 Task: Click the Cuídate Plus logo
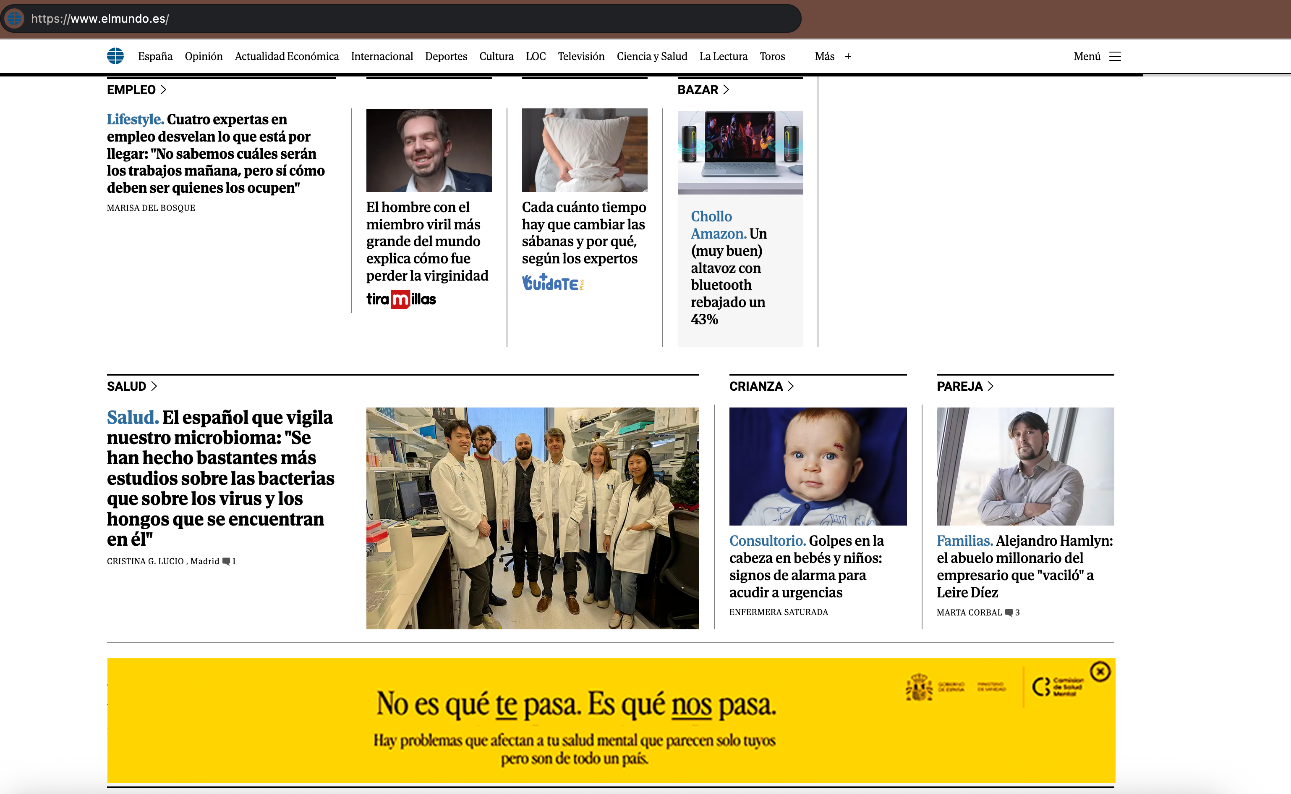(x=552, y=283)
